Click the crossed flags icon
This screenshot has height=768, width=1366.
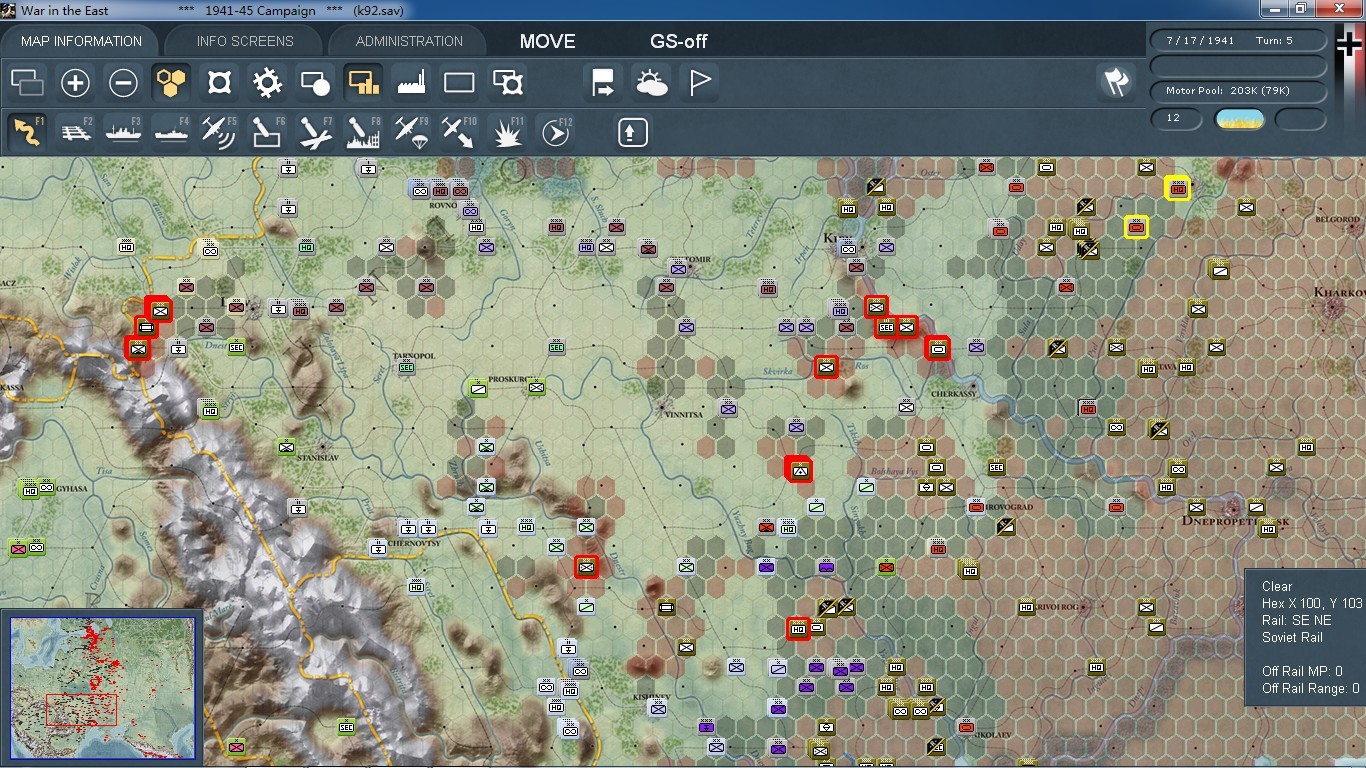(1116, 83)
